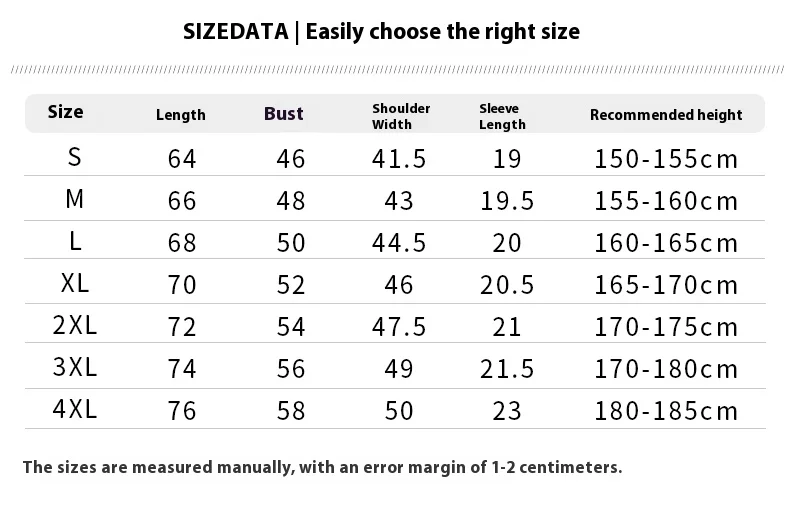The image size is (790, 511).
Task: Click the L size row label
Action: (x=75, y=241)
